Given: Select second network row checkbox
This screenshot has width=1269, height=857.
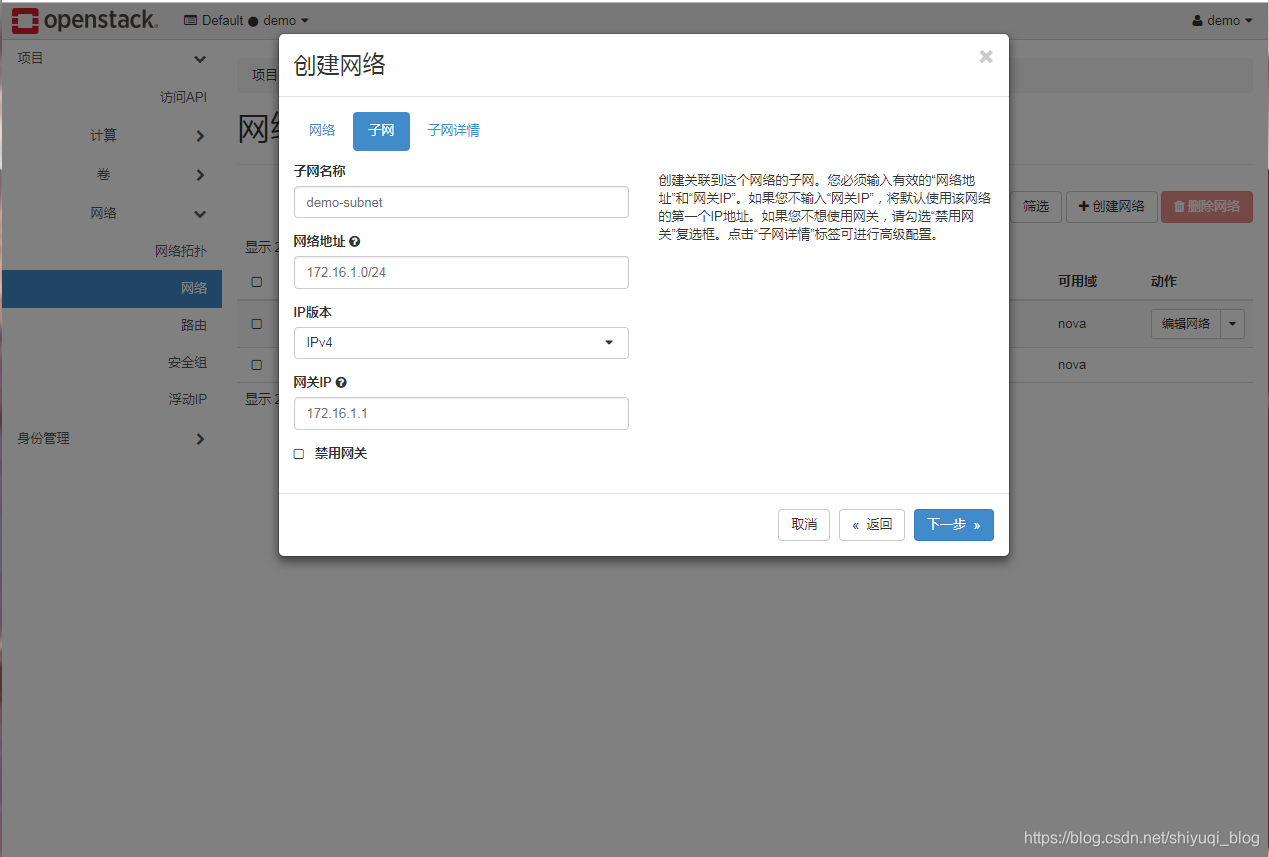Looking at the screenshot, I should pyautogui.click(x=257, y=365).
